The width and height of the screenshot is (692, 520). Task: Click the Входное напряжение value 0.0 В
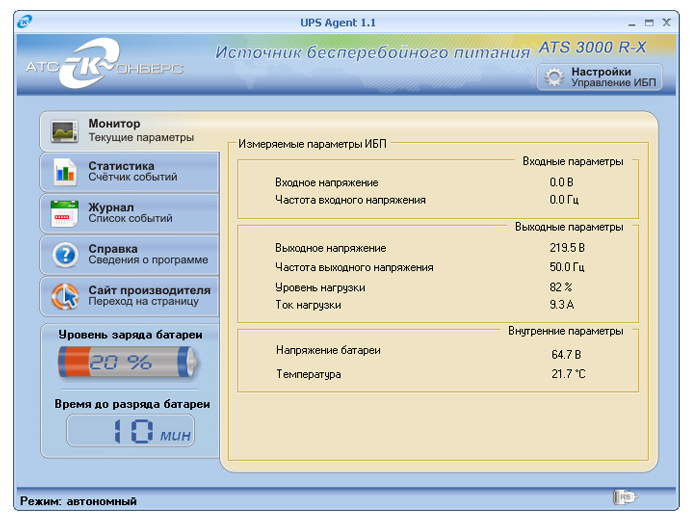[x=561, y=182]
